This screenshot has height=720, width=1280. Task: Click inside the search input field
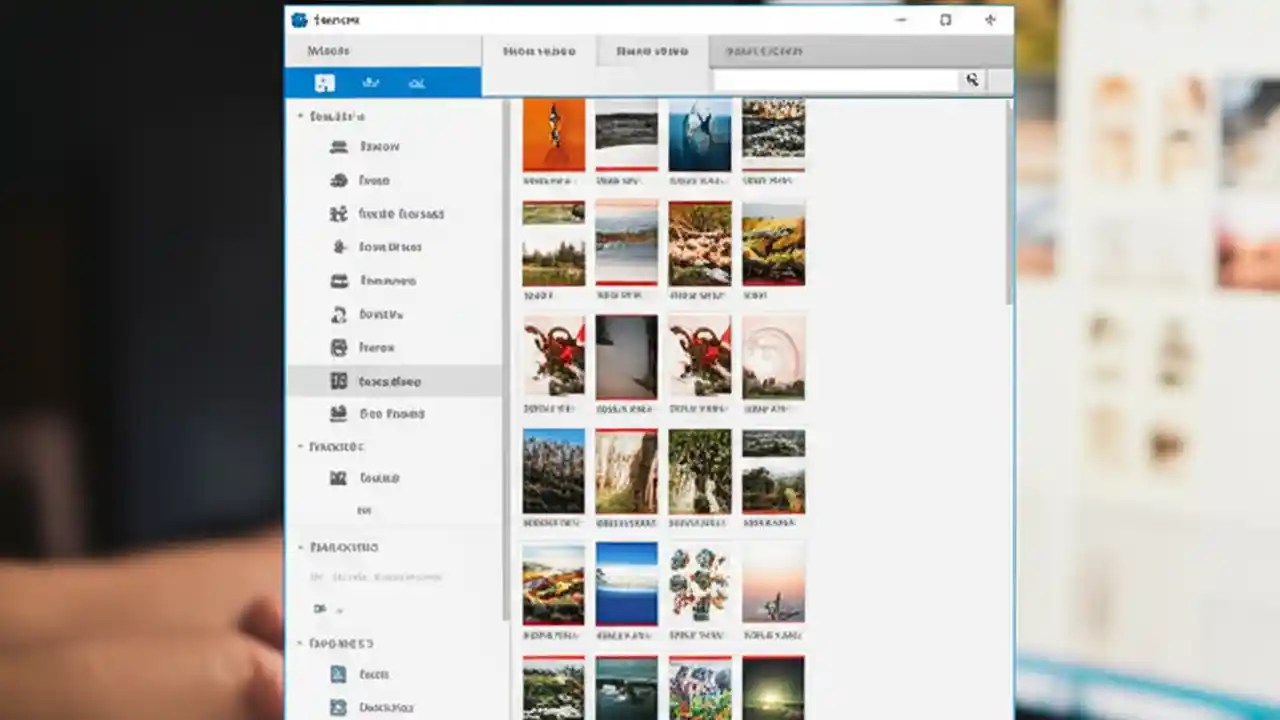tap(835, 80)
